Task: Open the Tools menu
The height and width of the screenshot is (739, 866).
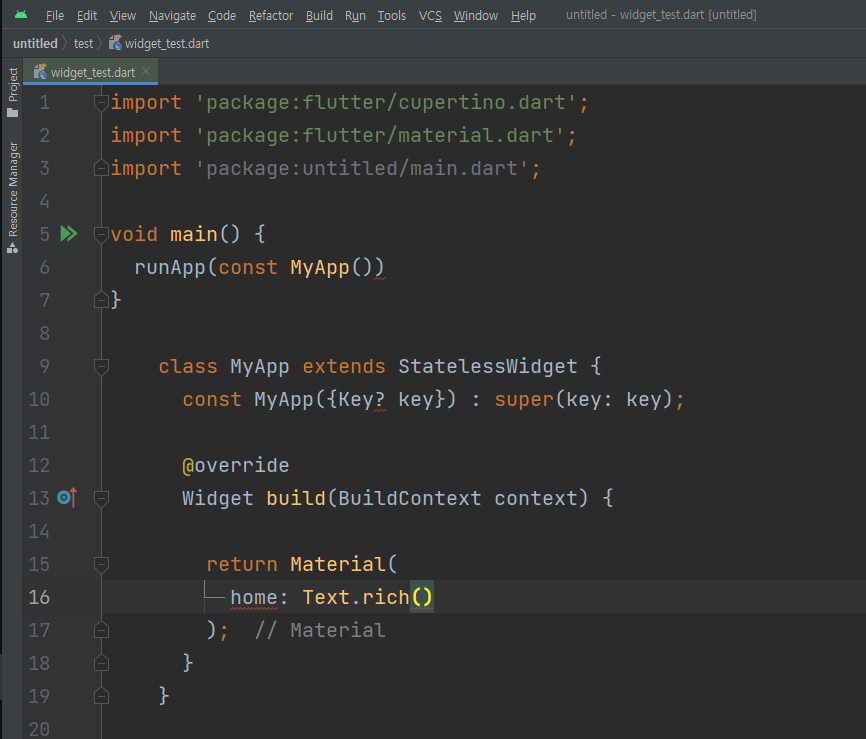Action: [392, 15]
